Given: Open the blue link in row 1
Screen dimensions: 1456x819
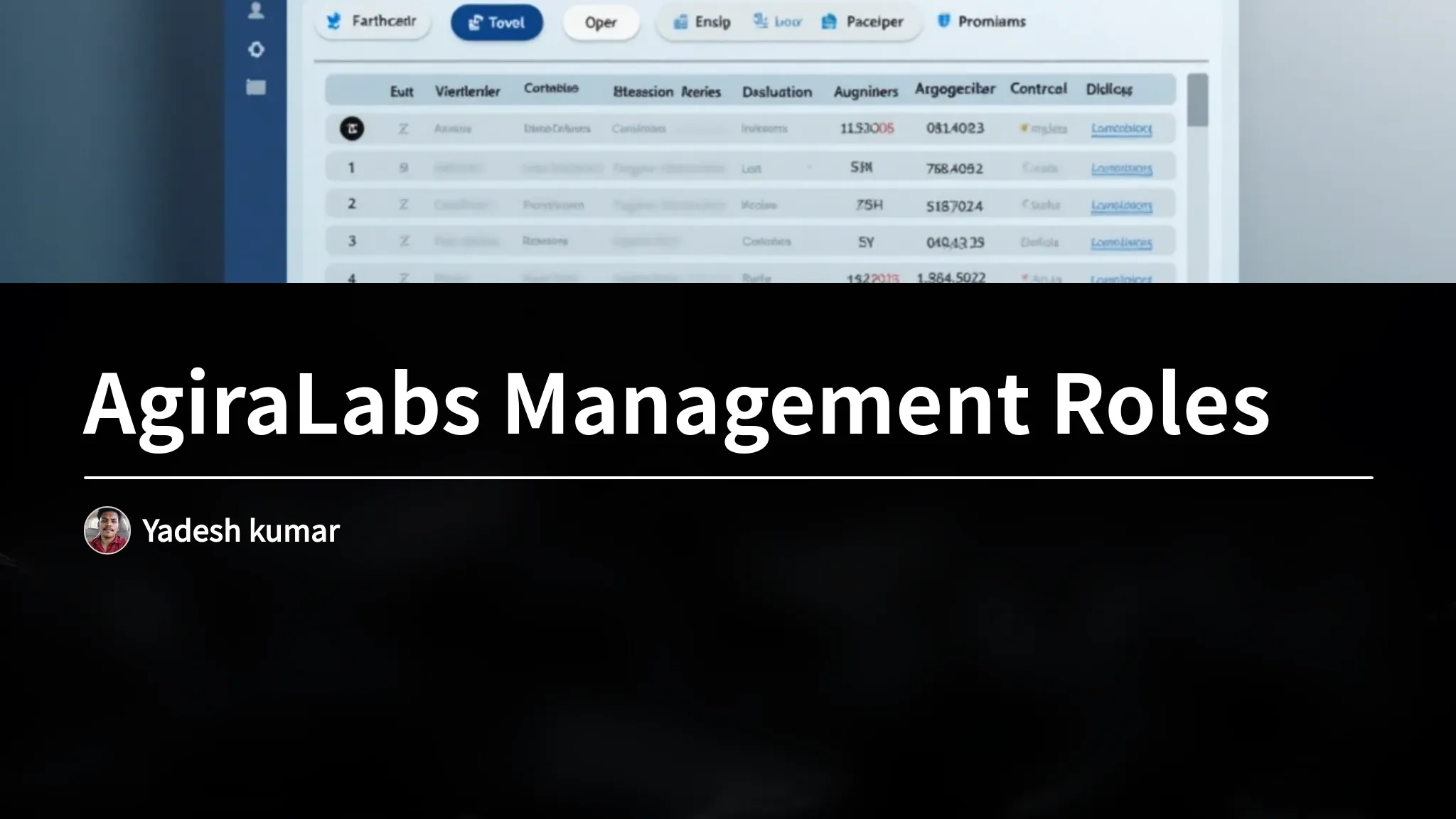Looking at the screenshot, I should pos(1122,169).
